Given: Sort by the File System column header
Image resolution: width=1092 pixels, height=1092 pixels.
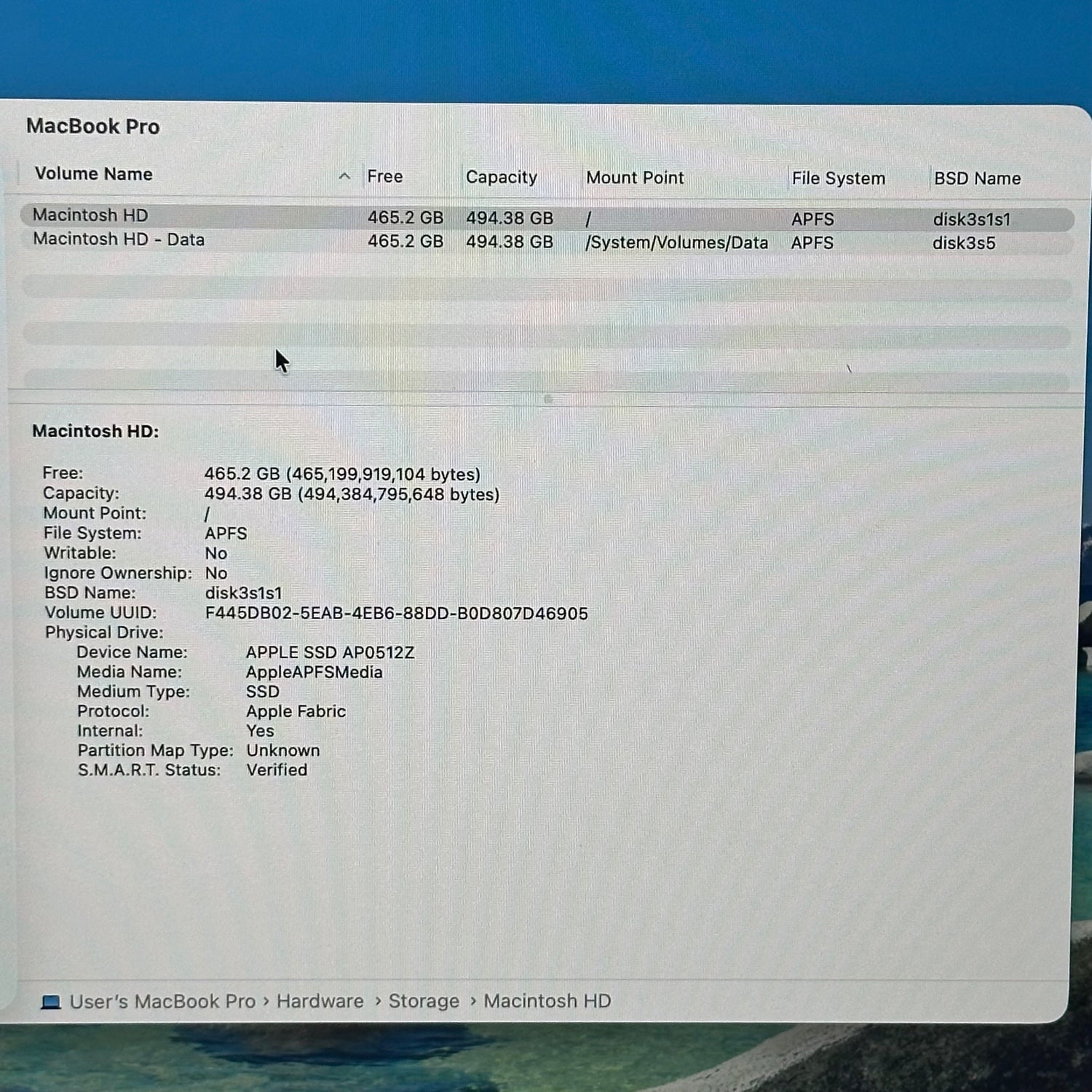Looking at the screenshot, I should (x=838, y=178).
